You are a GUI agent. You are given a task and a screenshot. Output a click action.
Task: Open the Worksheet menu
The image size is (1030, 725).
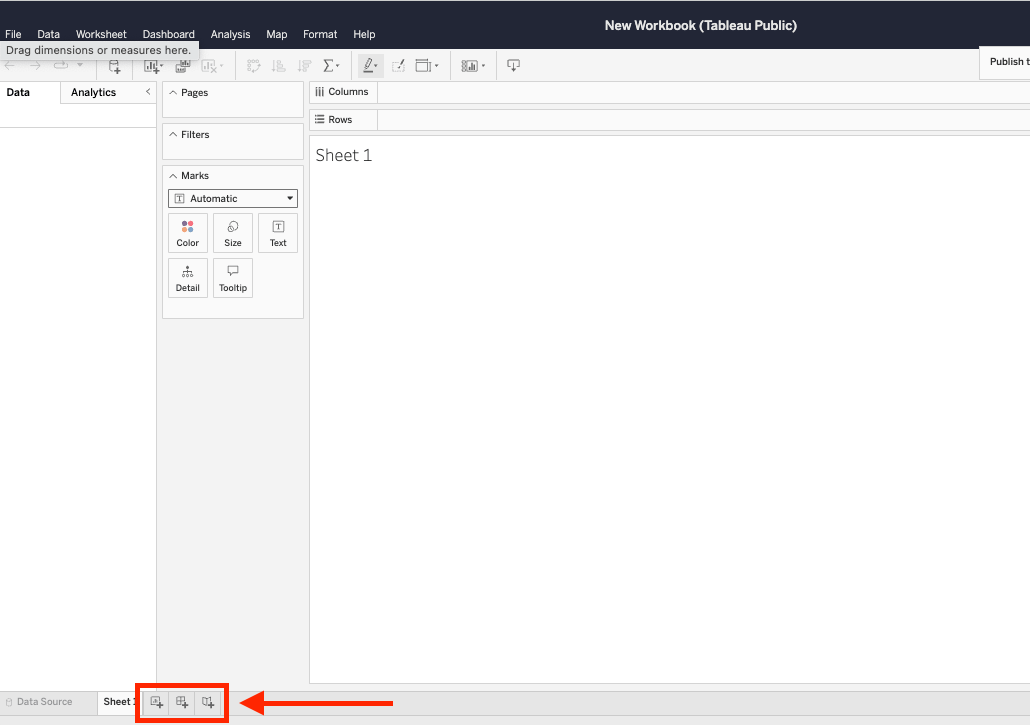click(x=101, y=34)
